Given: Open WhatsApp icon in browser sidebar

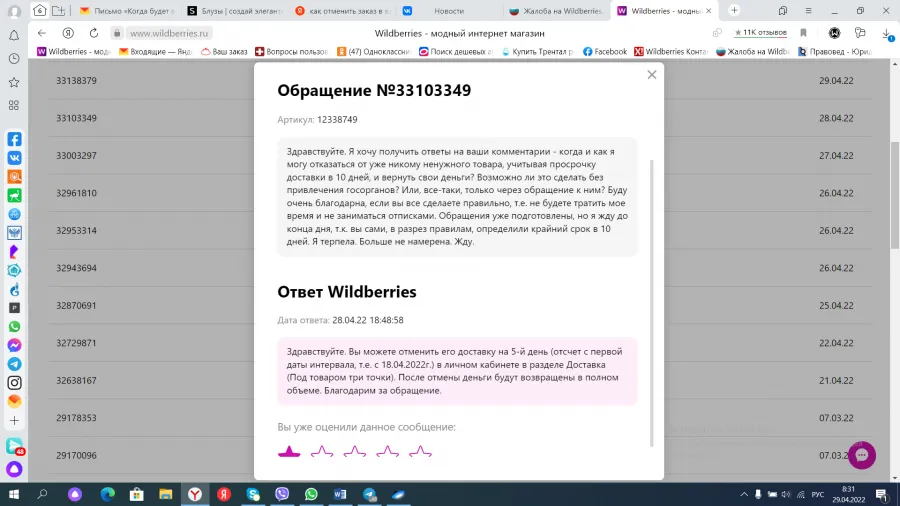Looking at the screenshot, I should 14,326.
